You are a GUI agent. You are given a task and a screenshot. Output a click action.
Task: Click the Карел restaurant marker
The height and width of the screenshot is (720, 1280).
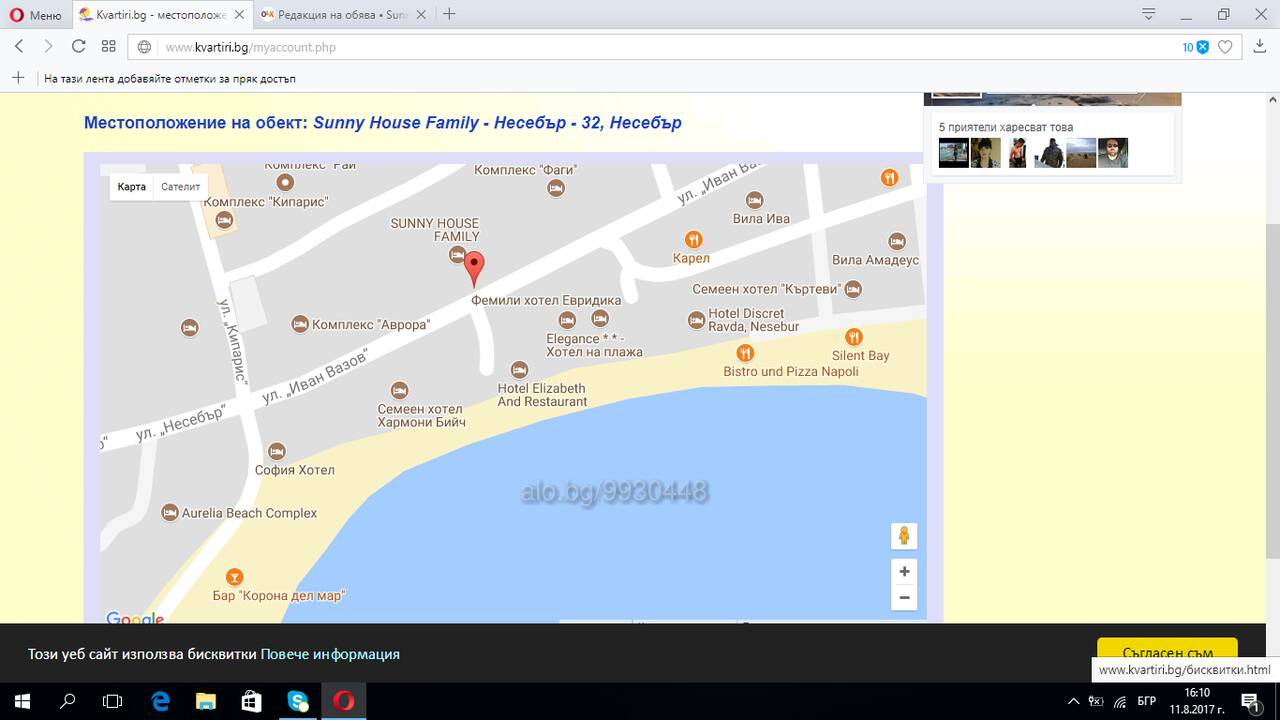coord(693,240)
